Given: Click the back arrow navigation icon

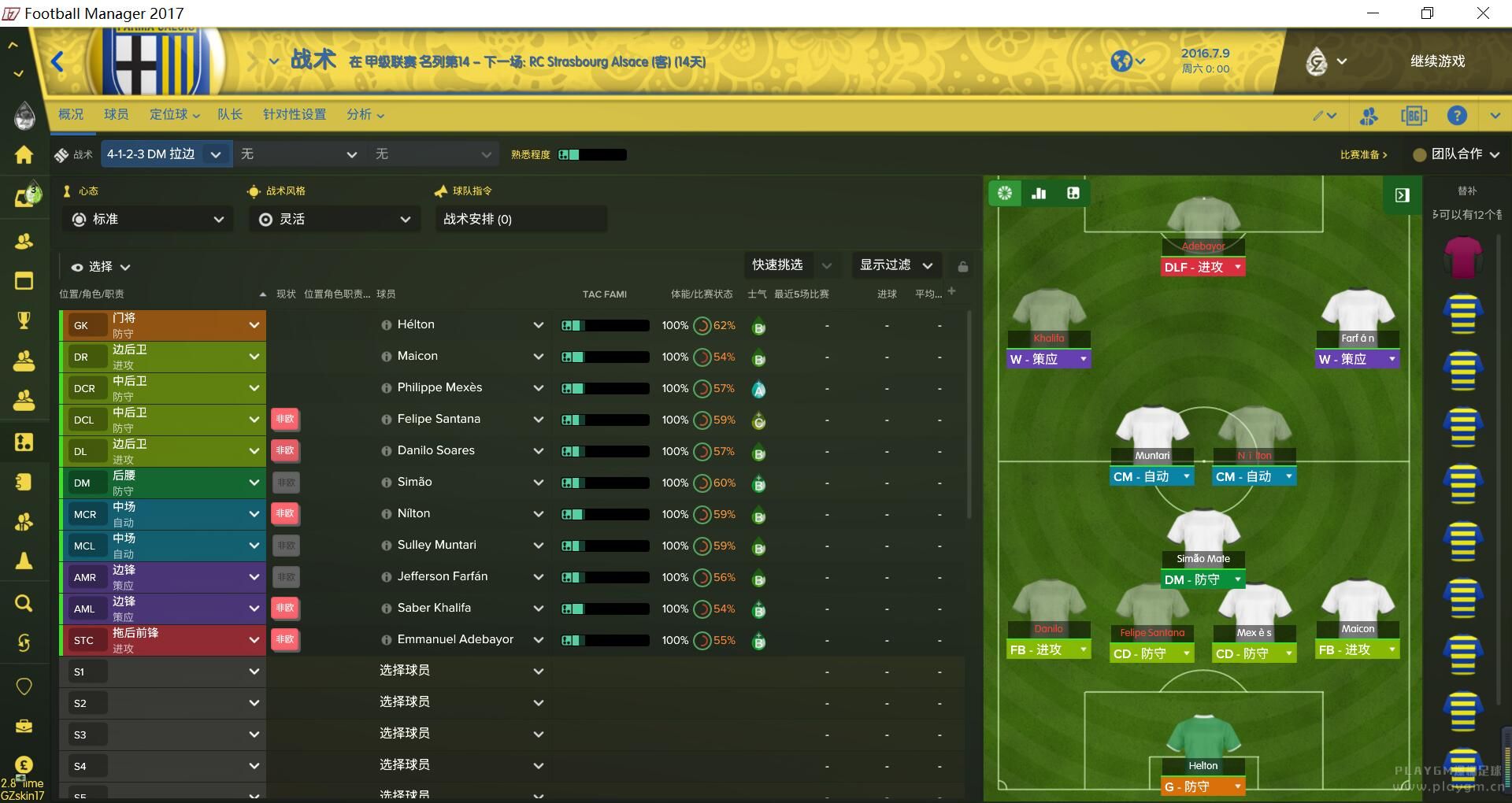Looking at the screenshot, I should [x=57, y=61].
